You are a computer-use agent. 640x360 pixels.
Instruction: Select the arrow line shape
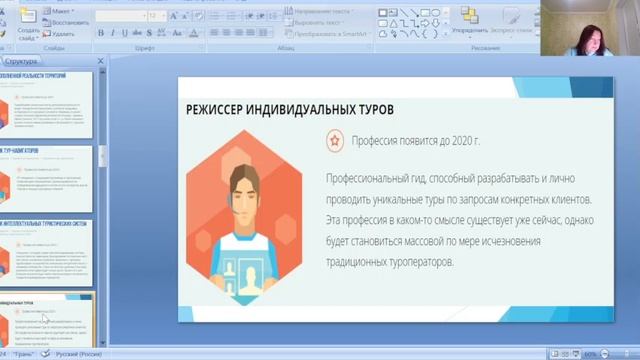tap(414, 13)
